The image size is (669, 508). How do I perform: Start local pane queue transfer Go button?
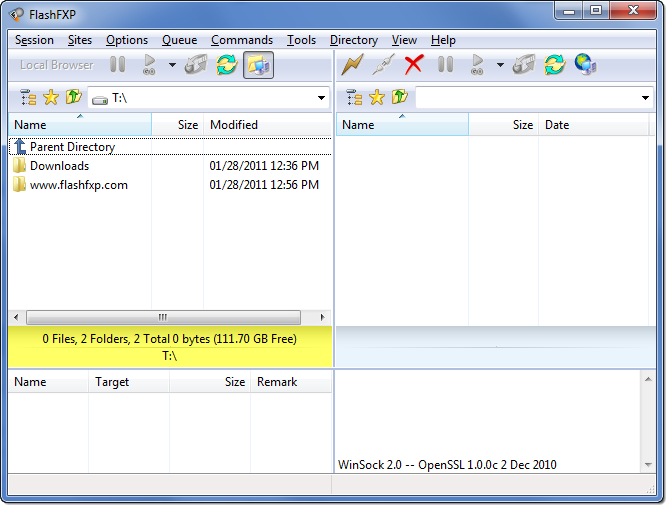coord(149,65)
